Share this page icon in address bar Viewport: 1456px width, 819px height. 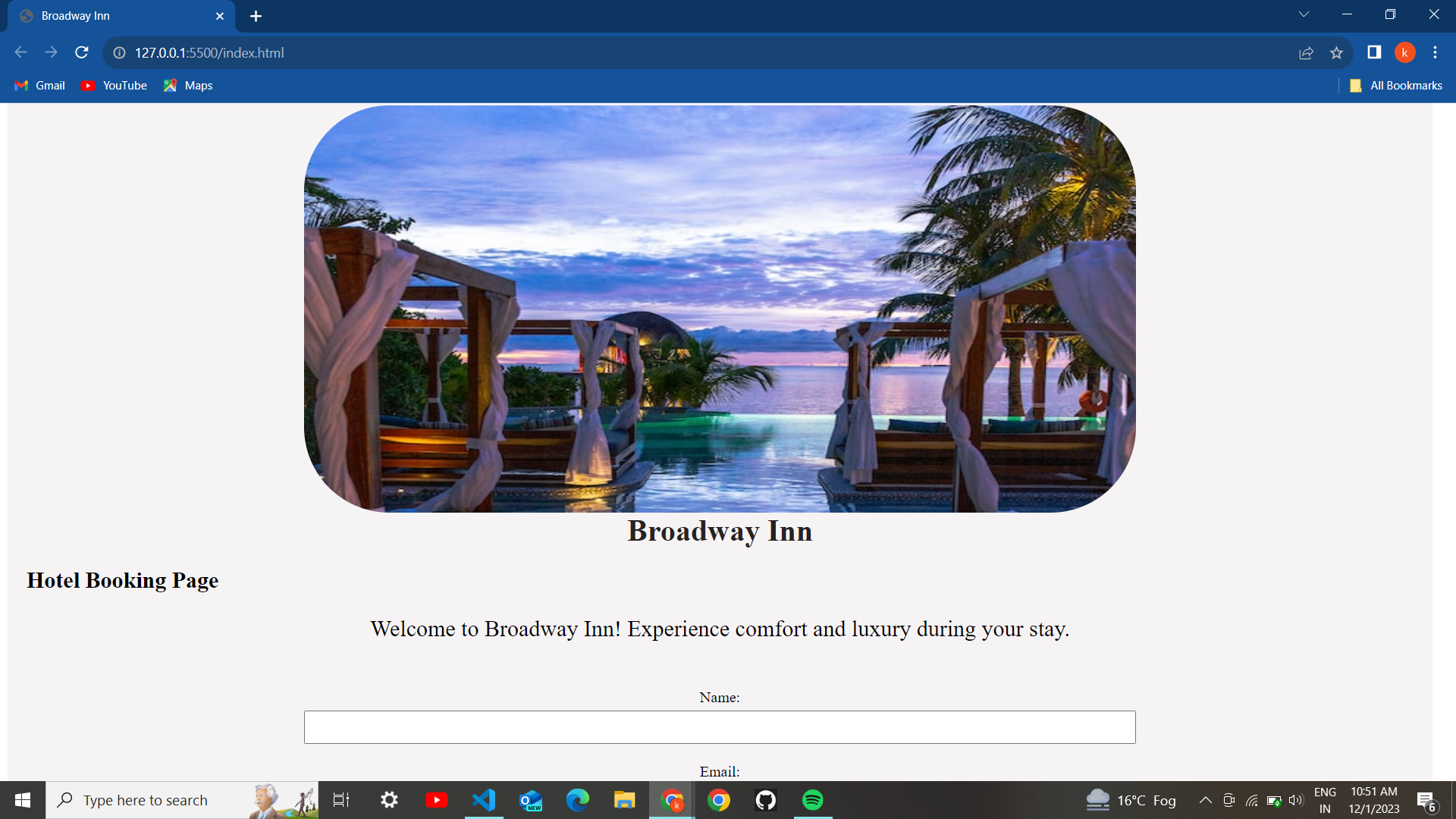point(1306,52)
